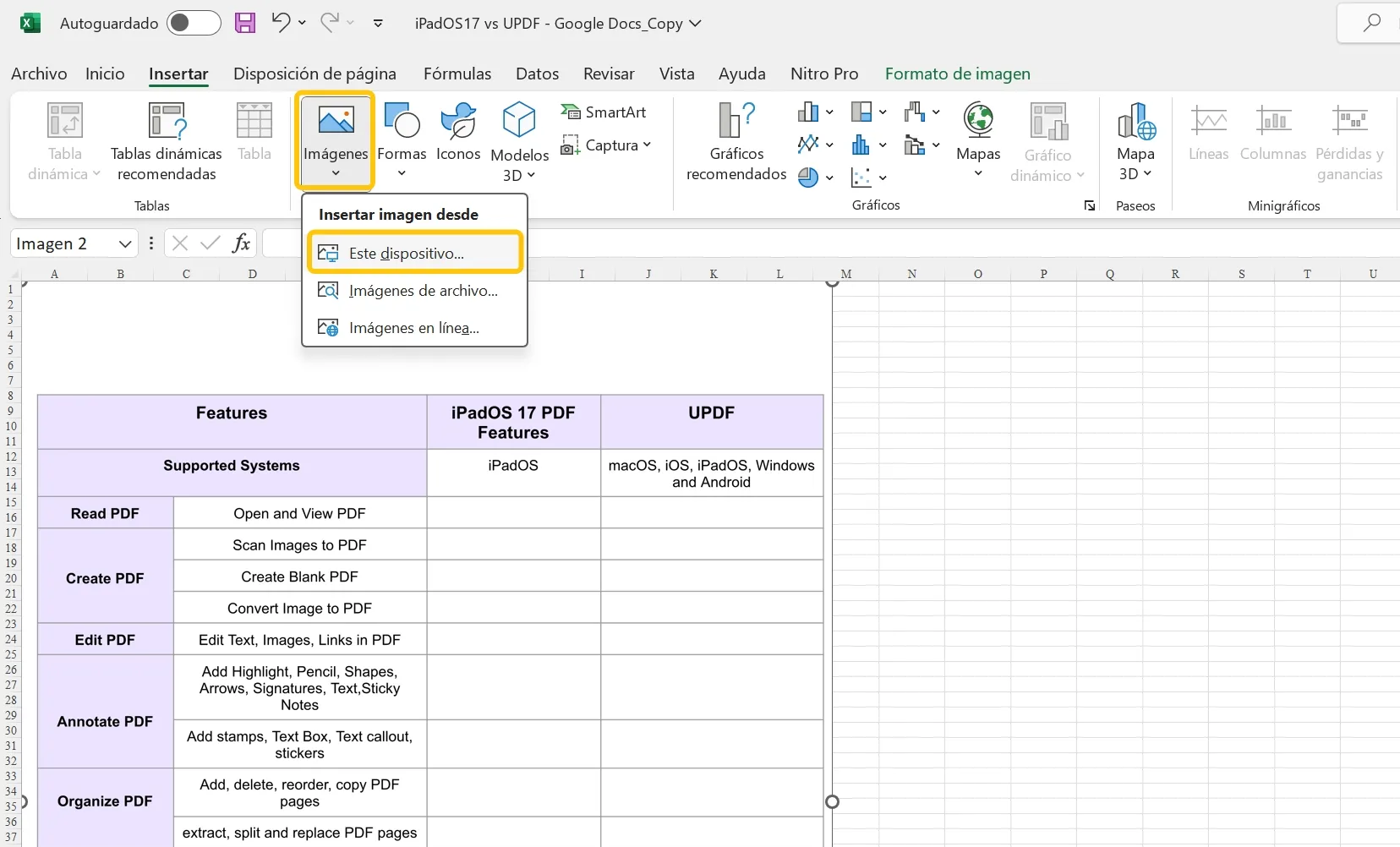
Task: Insert line or area chart icon
Action: click(808, 145)
